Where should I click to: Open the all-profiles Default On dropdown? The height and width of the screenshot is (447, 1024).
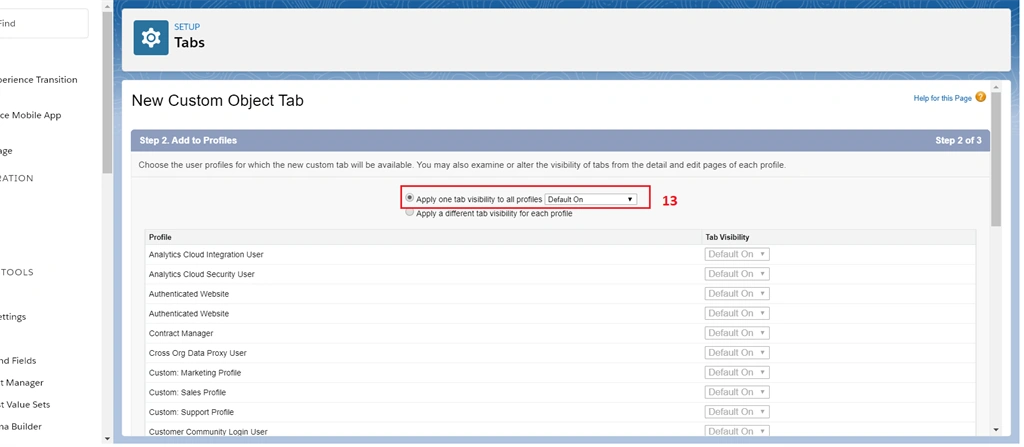[x=590, y=199]
